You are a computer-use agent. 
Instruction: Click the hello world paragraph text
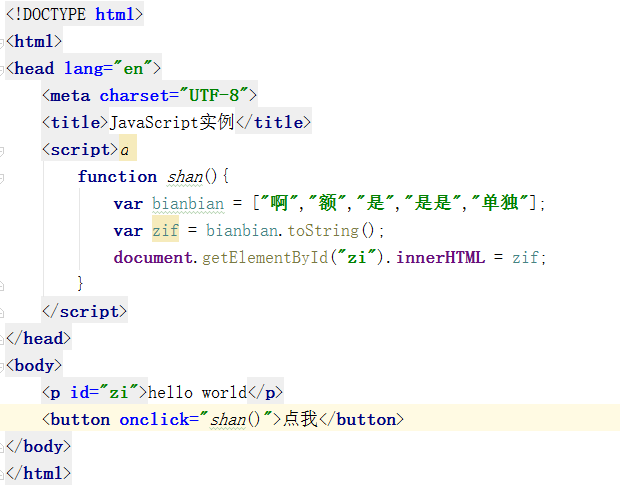197,393
